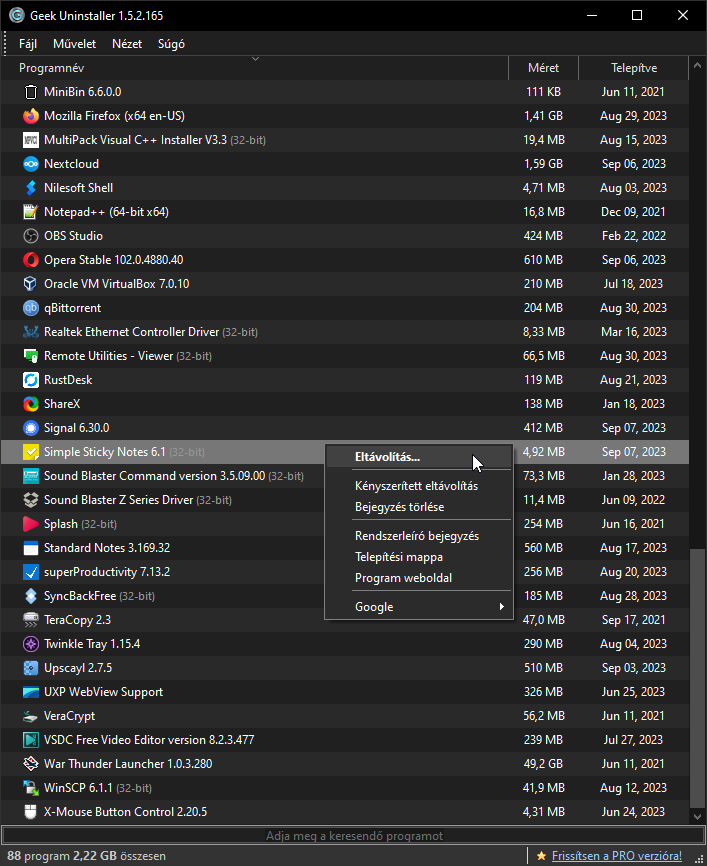707x866 pixels.
Task: Select the TeraCopy icon
Action: pyautogui.click(x=31, y=620)
